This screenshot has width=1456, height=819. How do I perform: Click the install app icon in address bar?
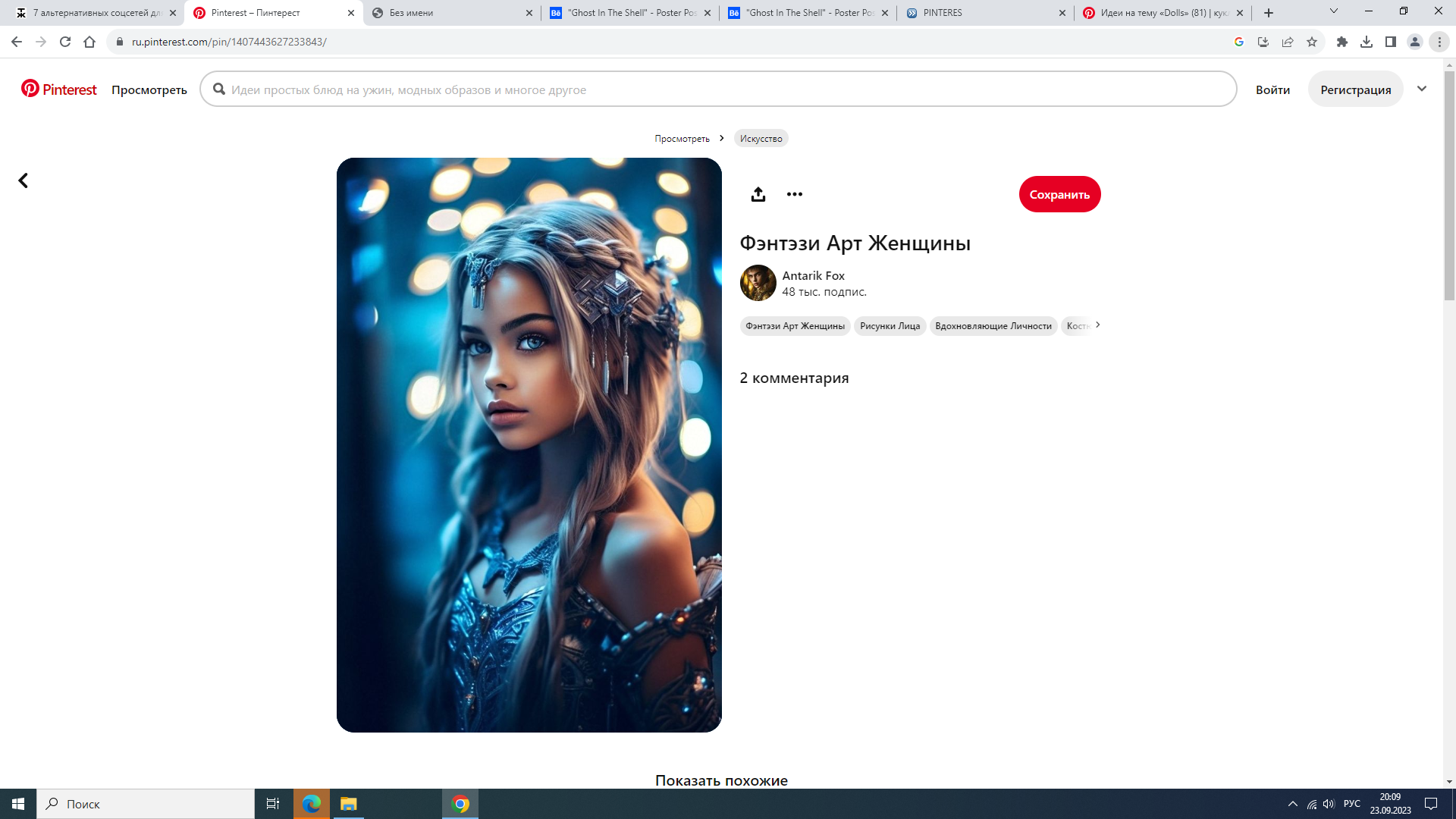coord(1263,42)
